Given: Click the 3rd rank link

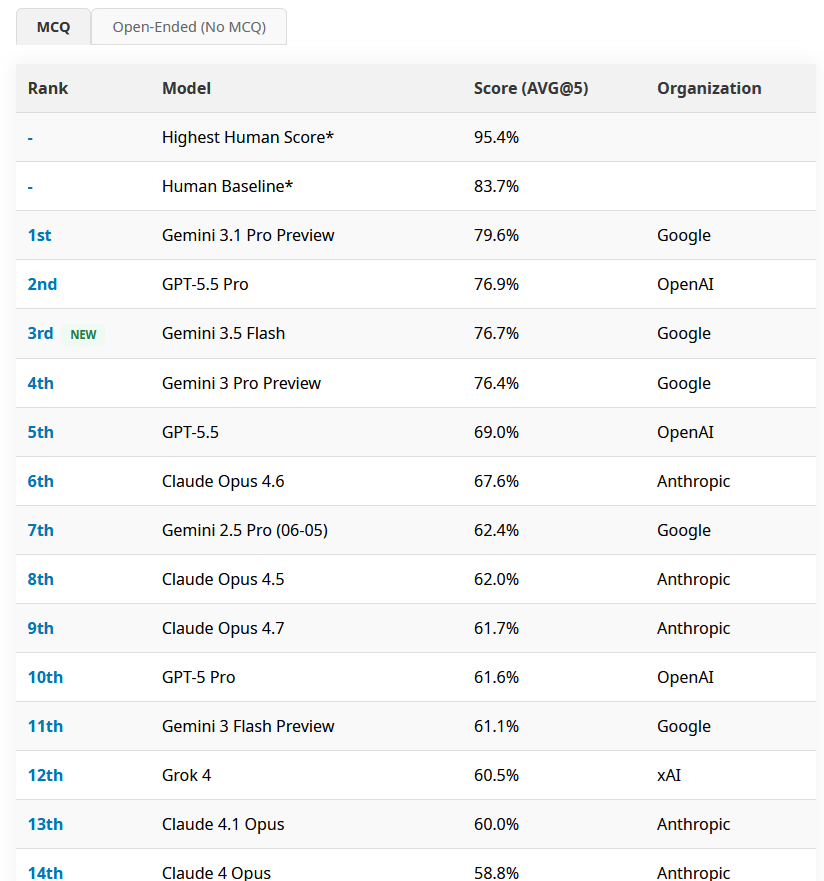Looking at the screenshot, I should click(40, 333).
